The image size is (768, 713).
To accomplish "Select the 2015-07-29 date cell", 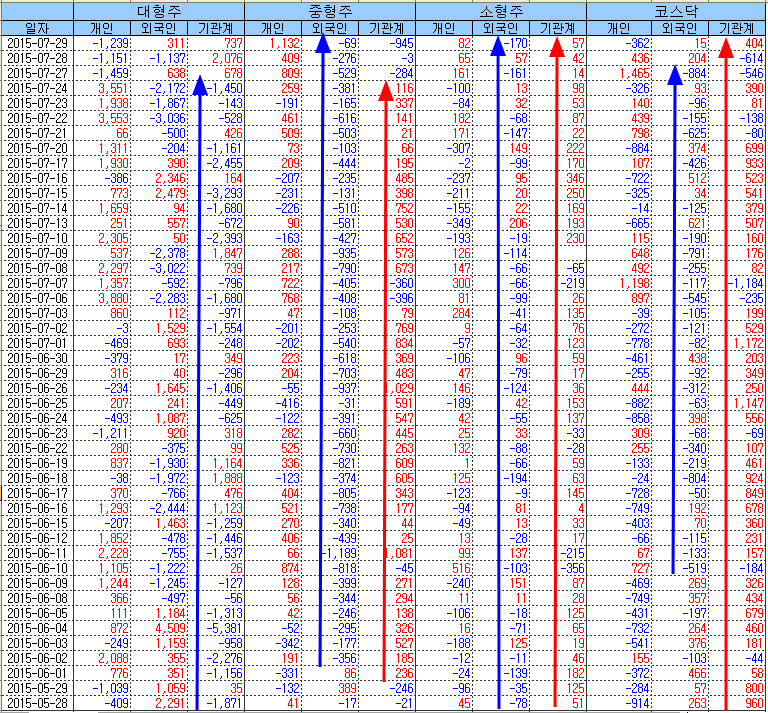I will [37, 44].
